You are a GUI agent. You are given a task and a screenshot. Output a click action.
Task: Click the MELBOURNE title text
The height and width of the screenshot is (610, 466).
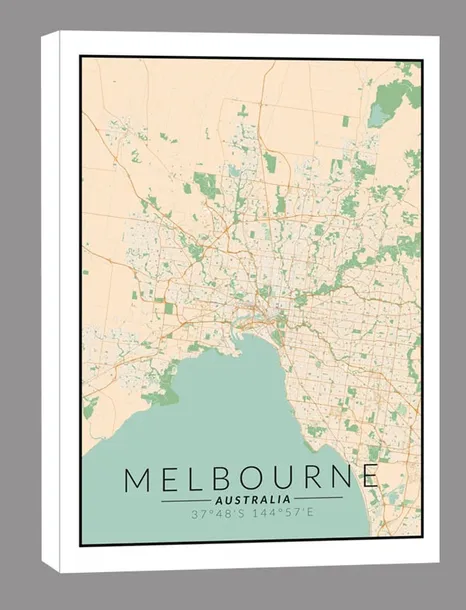click(x=251, y=477)
